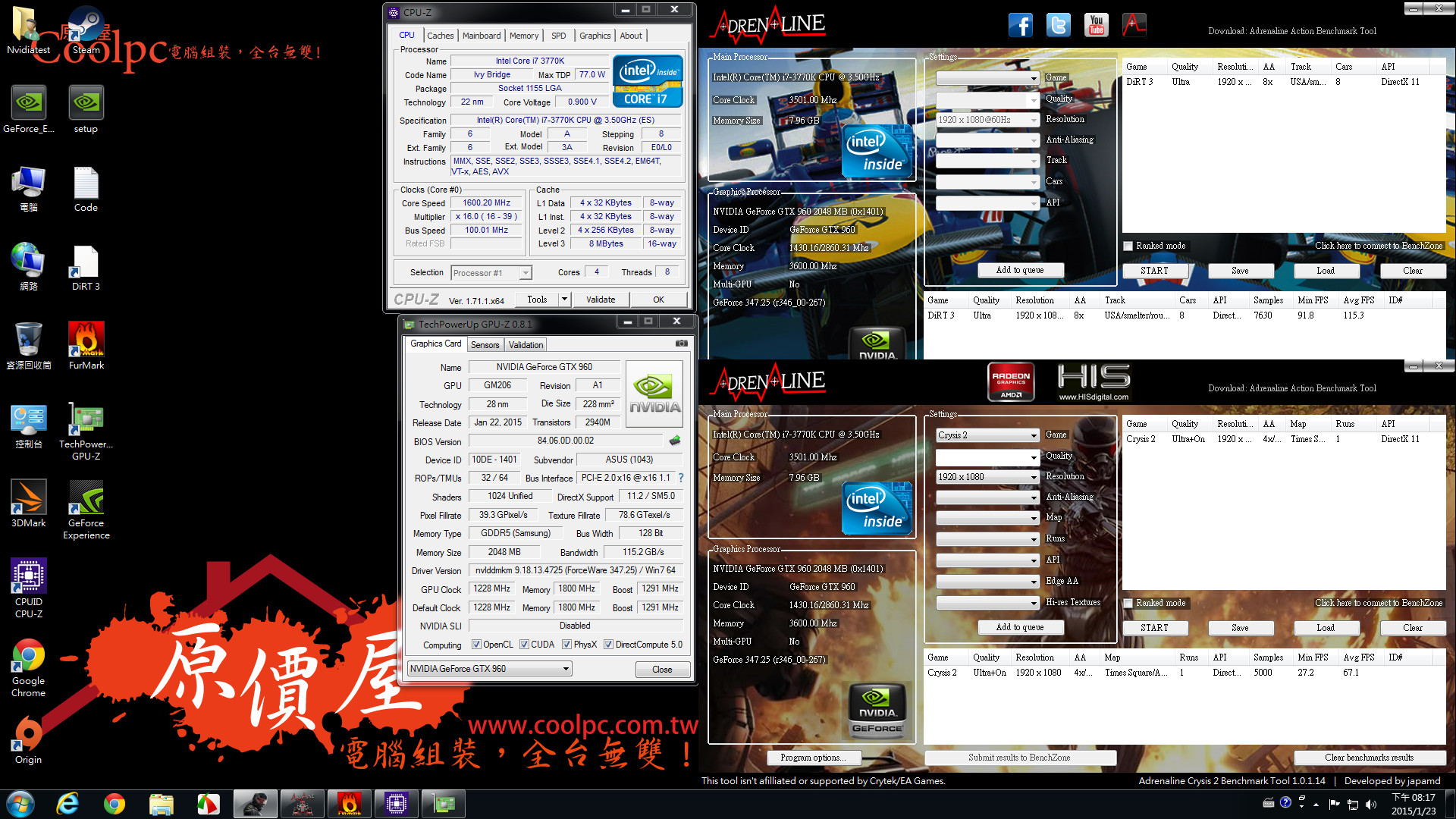Click the Save button in Crysis 2 tool
The image size is (1456, 819).
pos(1239,628)
